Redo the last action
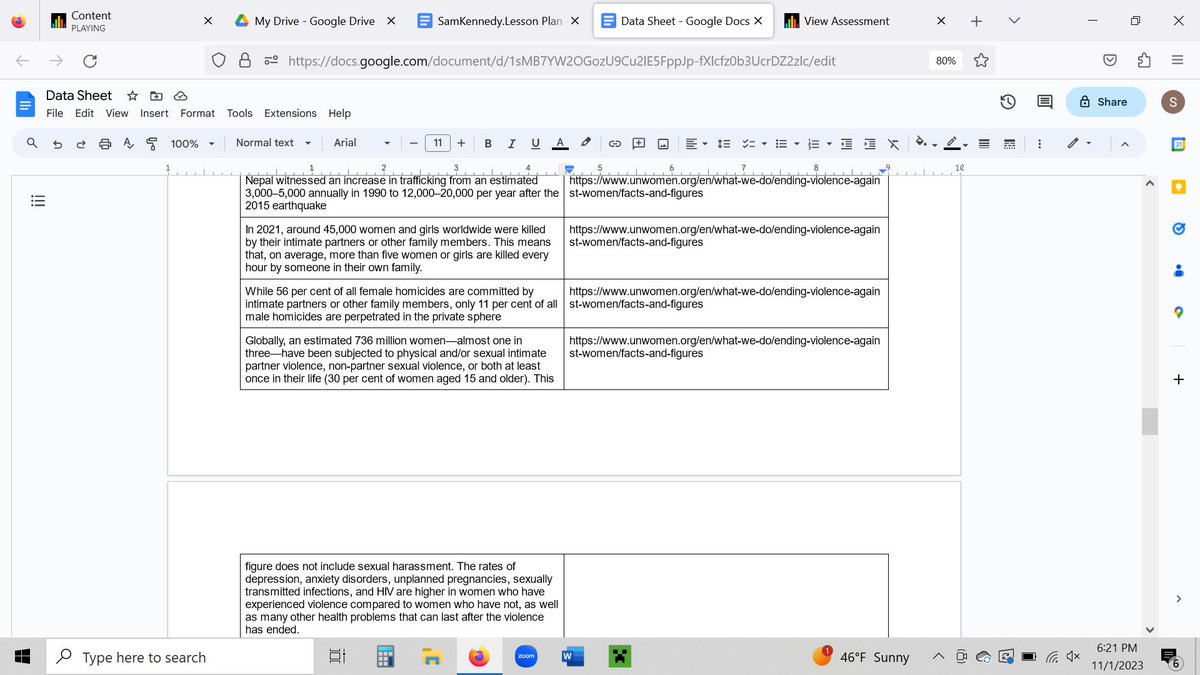This screenshot has width=1200, height=675. [x=82, y=143]
